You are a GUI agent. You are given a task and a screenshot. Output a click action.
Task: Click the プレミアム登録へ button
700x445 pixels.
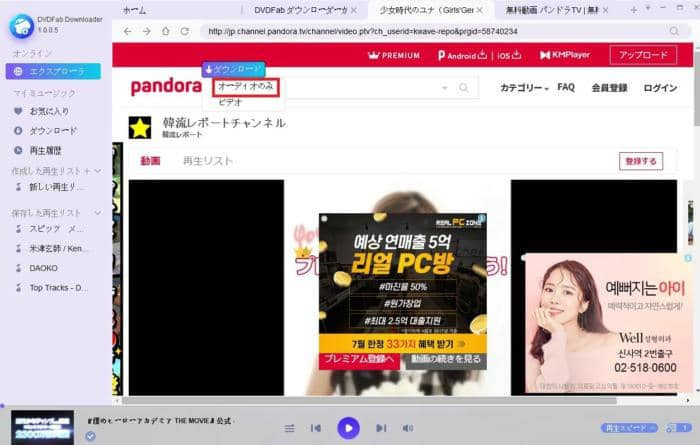coord(359,360)
